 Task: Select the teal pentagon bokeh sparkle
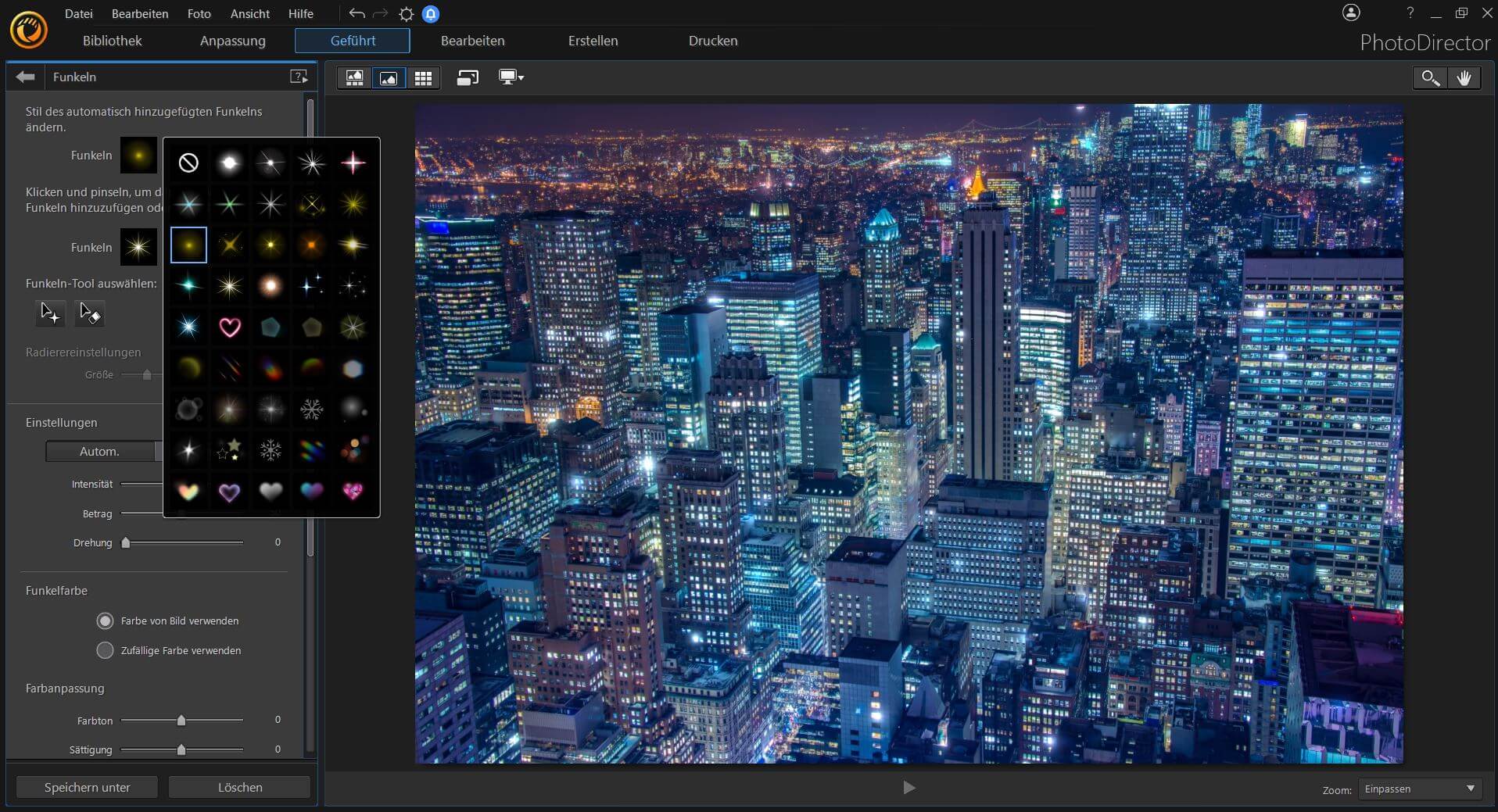pos(271,327)
